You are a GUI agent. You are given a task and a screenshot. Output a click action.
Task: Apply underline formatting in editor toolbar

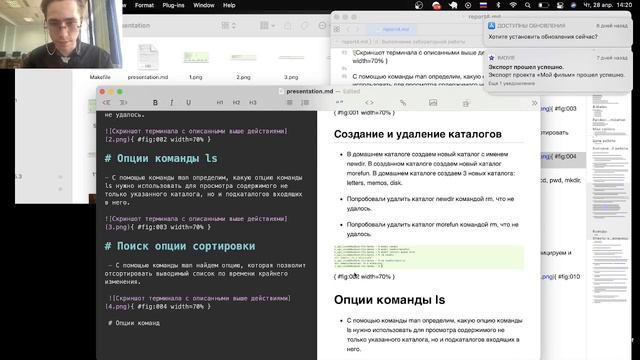188,103
